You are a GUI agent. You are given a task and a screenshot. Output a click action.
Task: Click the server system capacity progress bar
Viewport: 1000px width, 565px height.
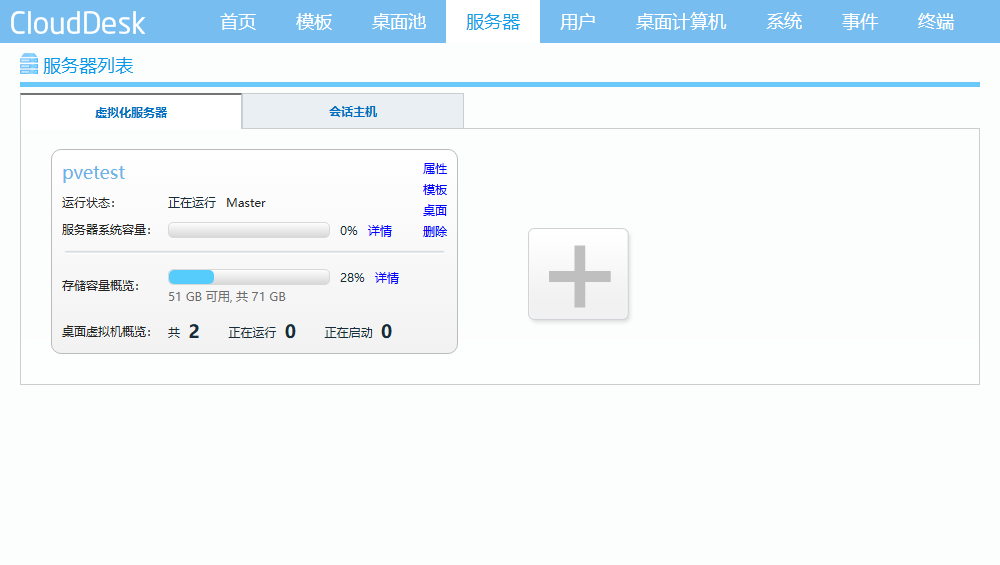[249, 230]
